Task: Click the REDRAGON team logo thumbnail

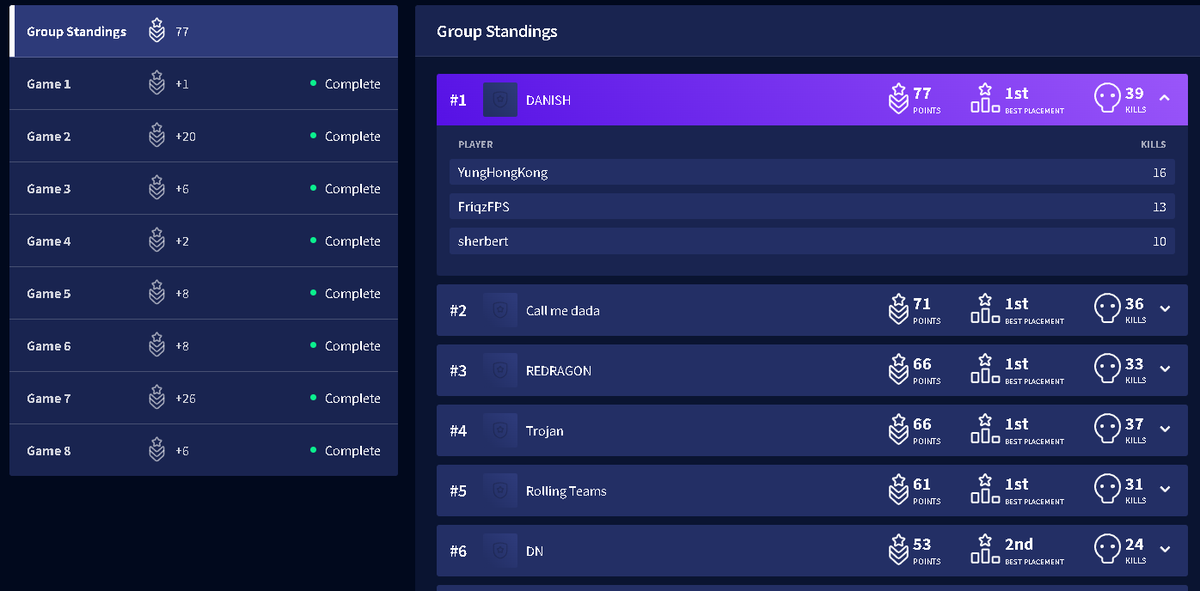Action: click(x=500, y=370)
